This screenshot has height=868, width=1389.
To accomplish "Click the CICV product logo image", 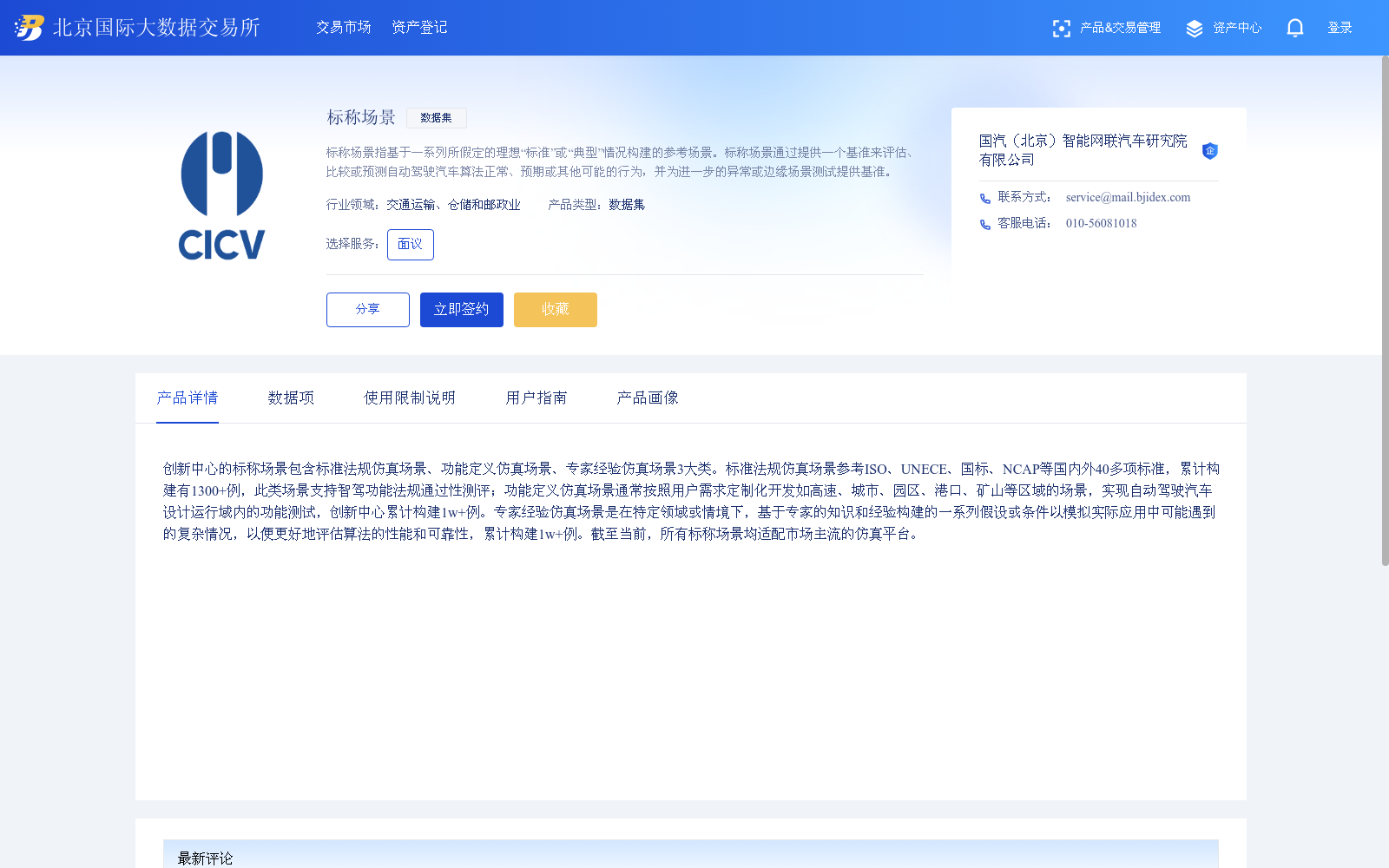I will [222, 196].
